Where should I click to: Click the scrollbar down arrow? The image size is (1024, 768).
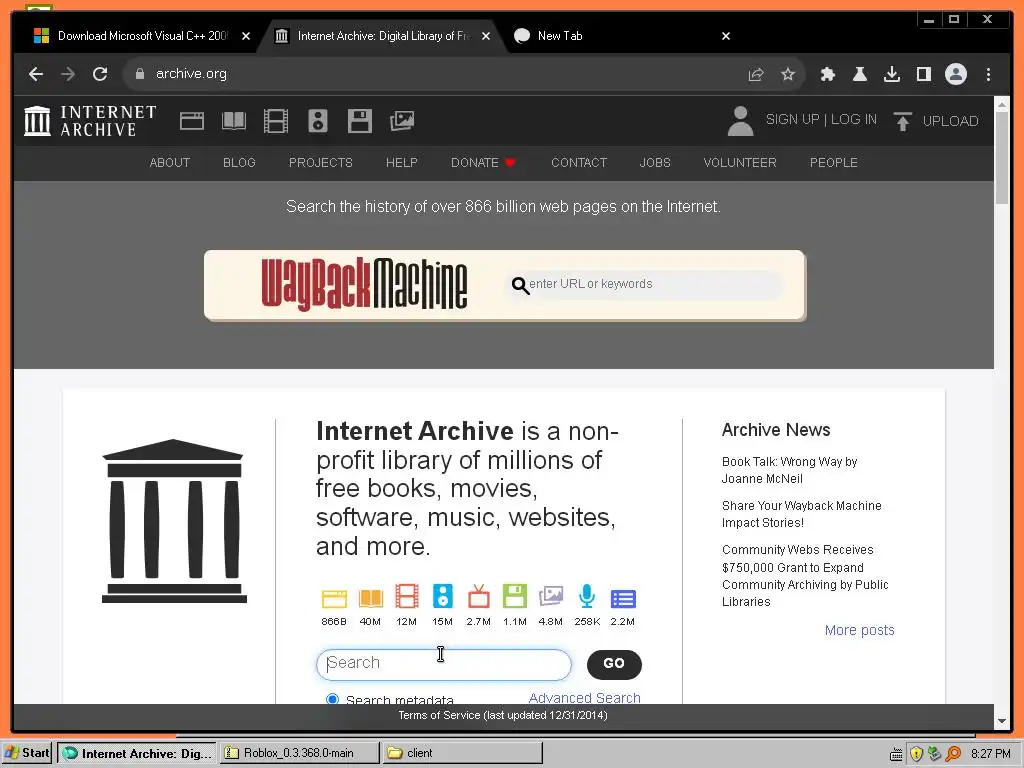point(1002,722)
